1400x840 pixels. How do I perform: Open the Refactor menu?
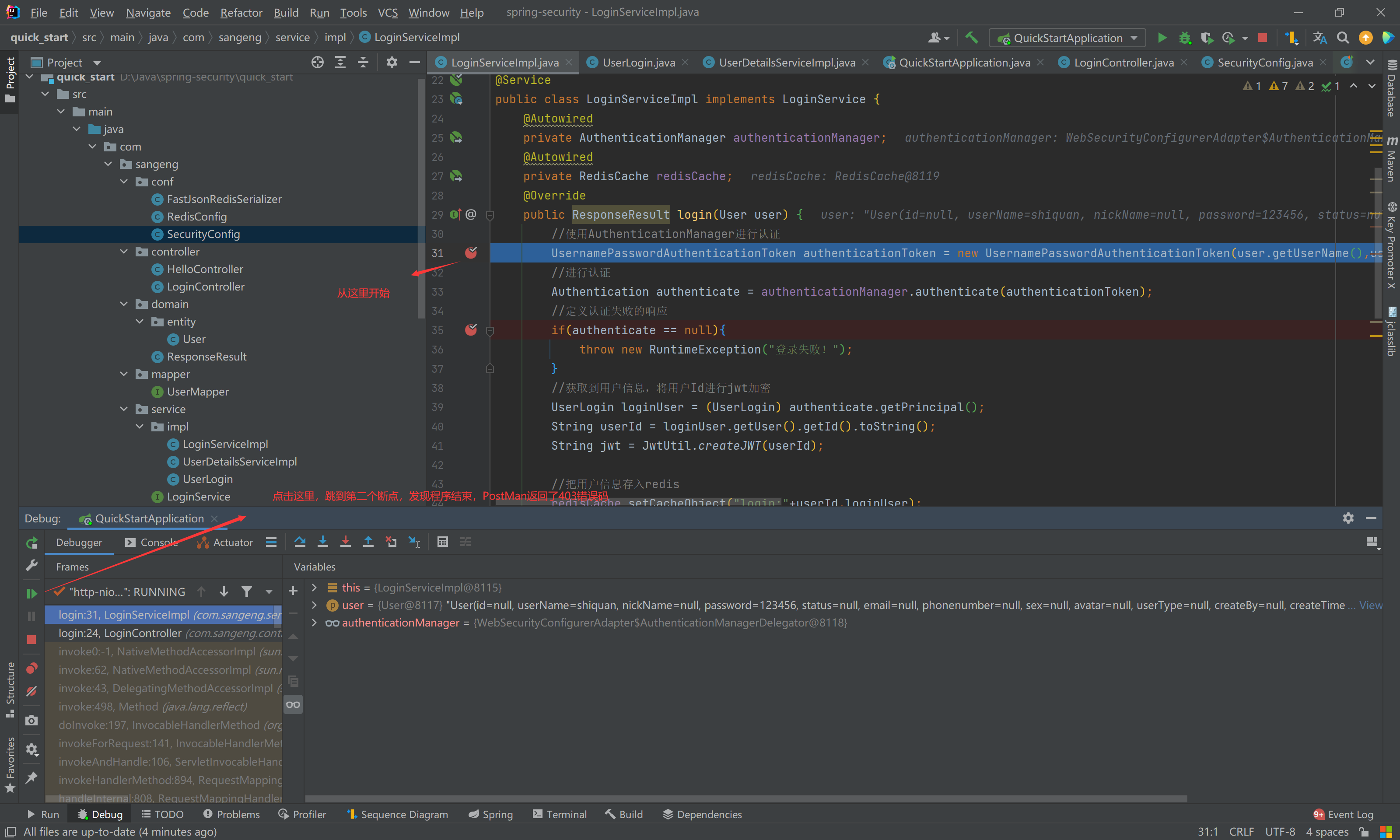[241, 12]
